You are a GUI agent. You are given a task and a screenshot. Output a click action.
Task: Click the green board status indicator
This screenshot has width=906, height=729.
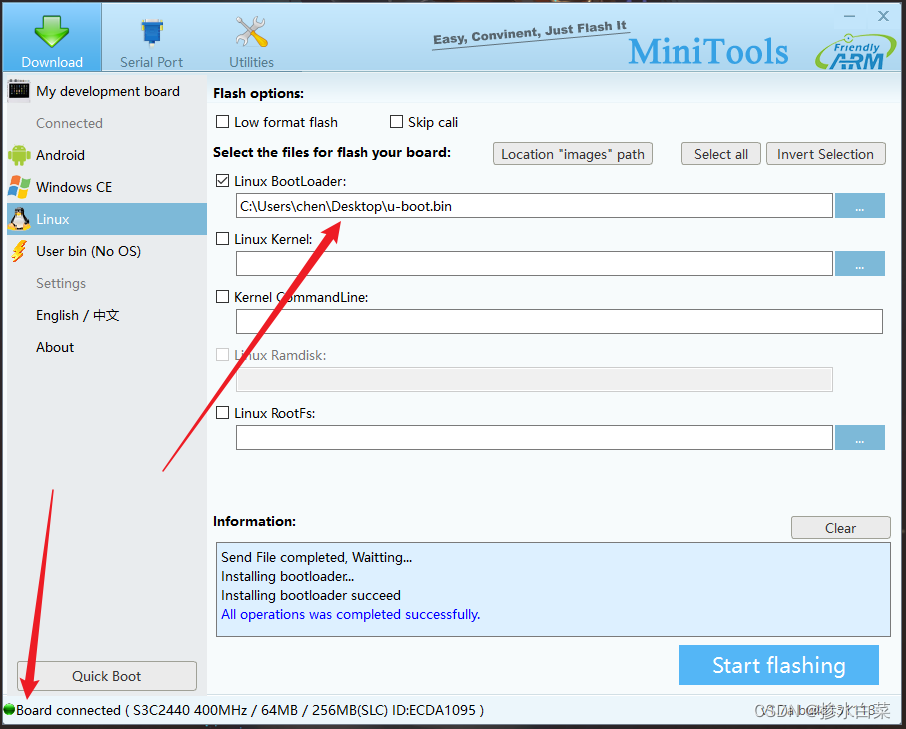[x=9, y=709]
